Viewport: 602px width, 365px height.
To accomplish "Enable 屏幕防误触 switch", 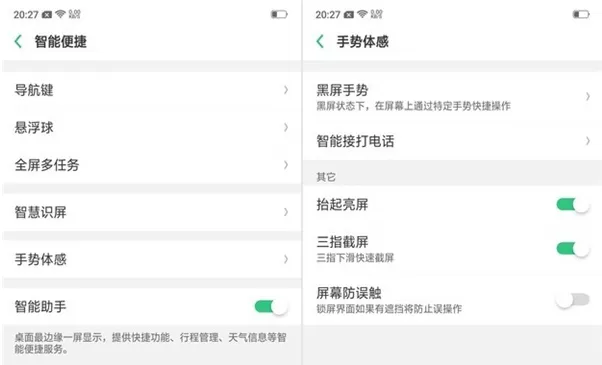I will [573, 299].
